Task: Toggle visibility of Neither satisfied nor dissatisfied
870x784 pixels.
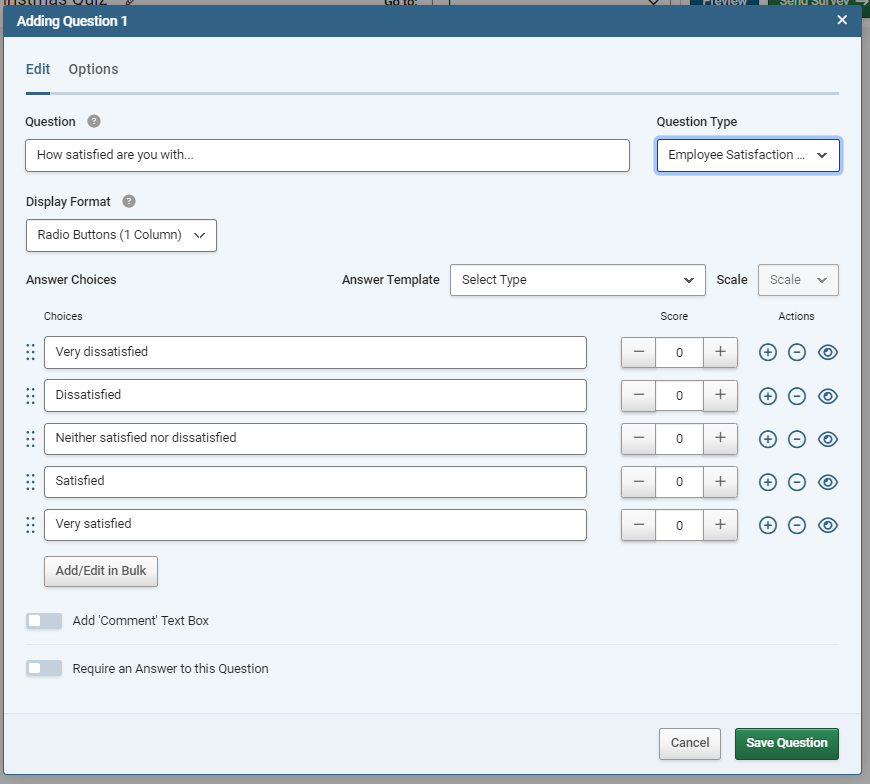Action: (x=827, y=439)
